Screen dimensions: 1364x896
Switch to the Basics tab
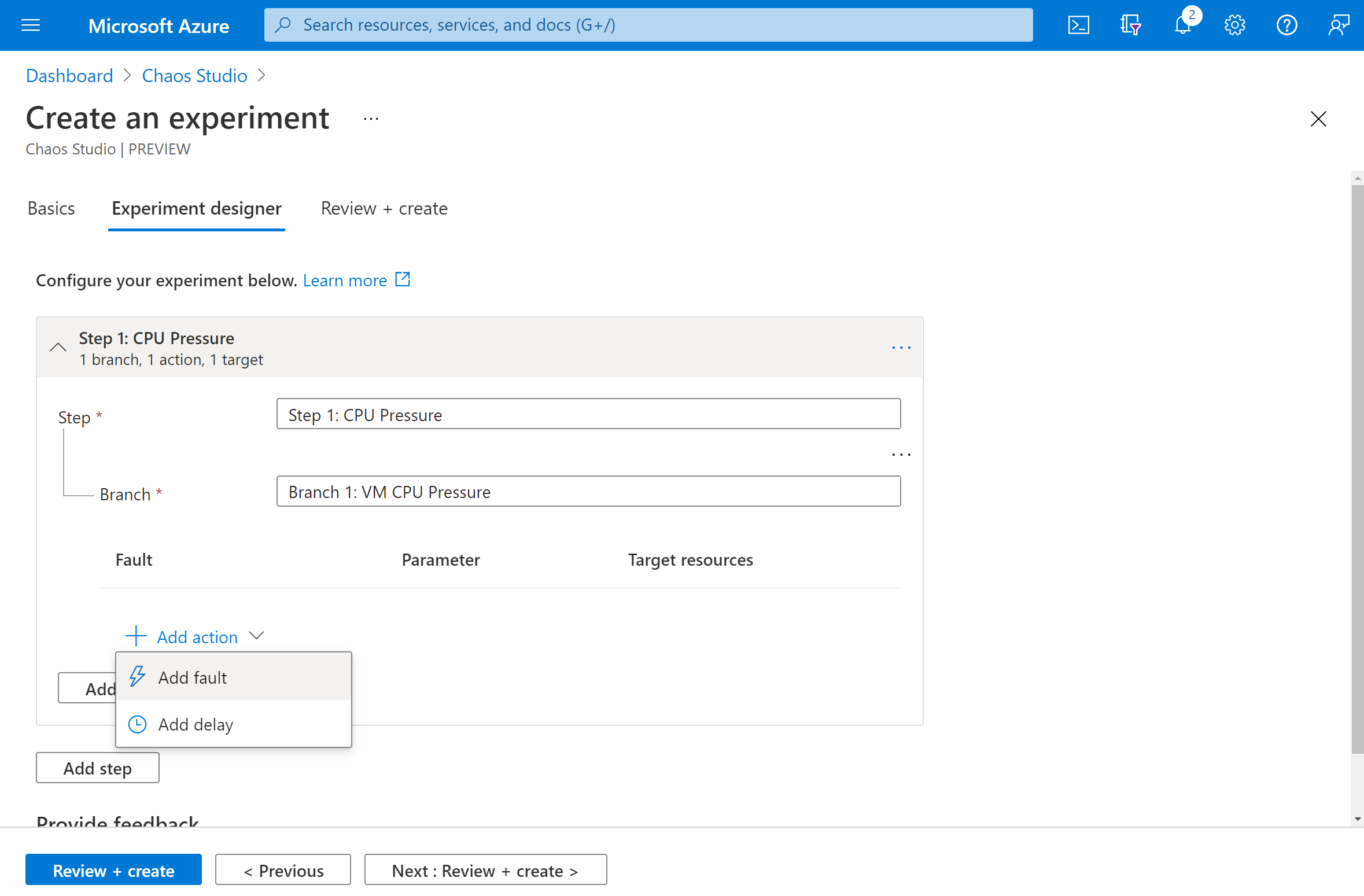click(x=50, y=208)
